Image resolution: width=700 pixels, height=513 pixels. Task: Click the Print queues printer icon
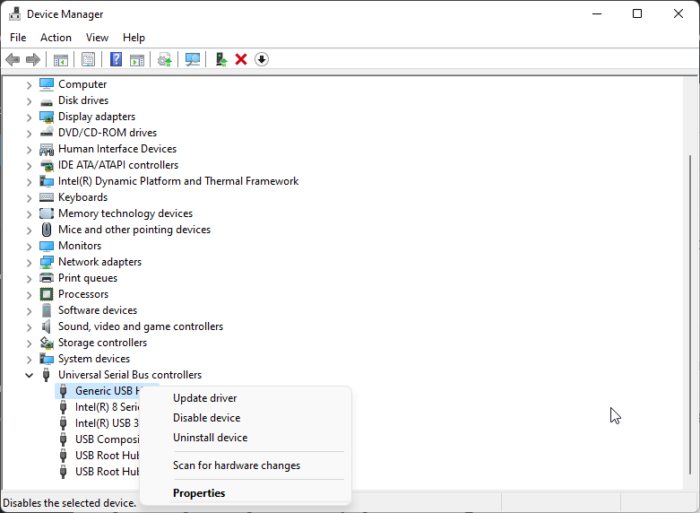click(46, 278)
